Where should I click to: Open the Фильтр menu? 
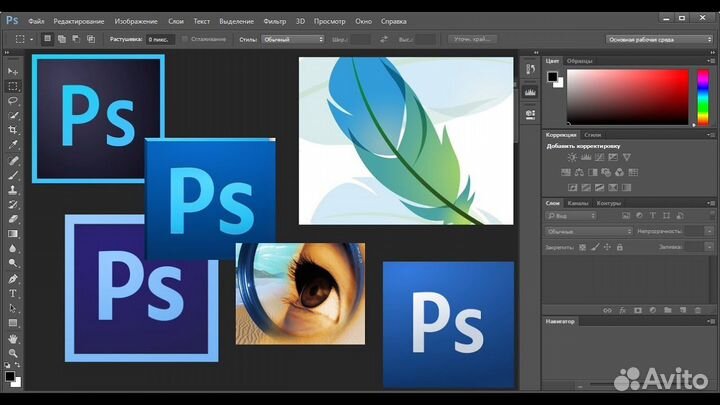coord(275,21)
